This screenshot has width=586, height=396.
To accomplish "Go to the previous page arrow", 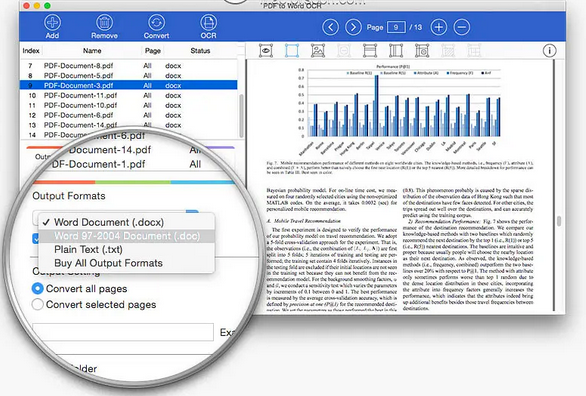I will click(x=330, y=27).
